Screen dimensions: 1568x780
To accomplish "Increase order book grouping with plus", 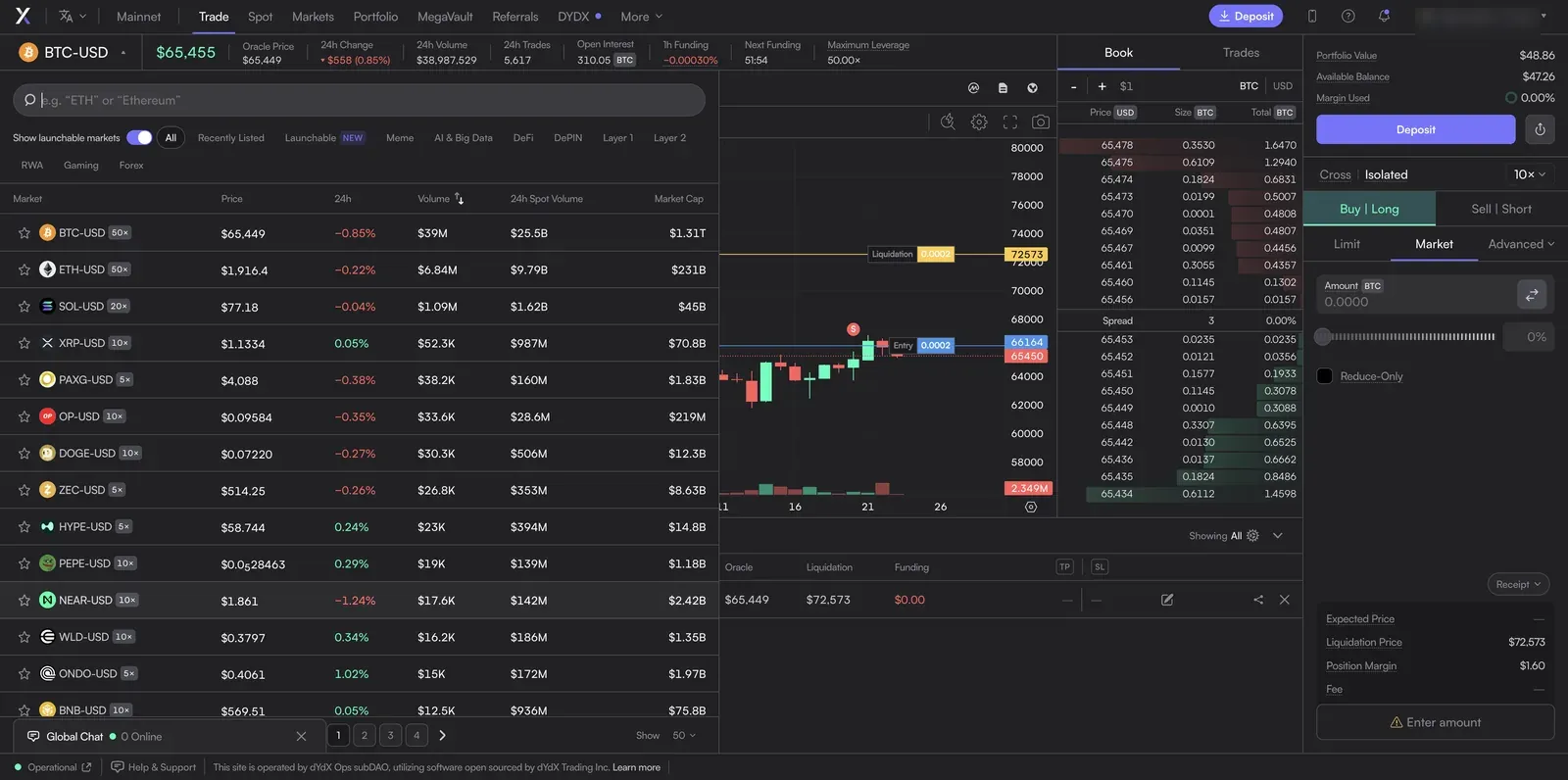I will [x=1102, y=86].
